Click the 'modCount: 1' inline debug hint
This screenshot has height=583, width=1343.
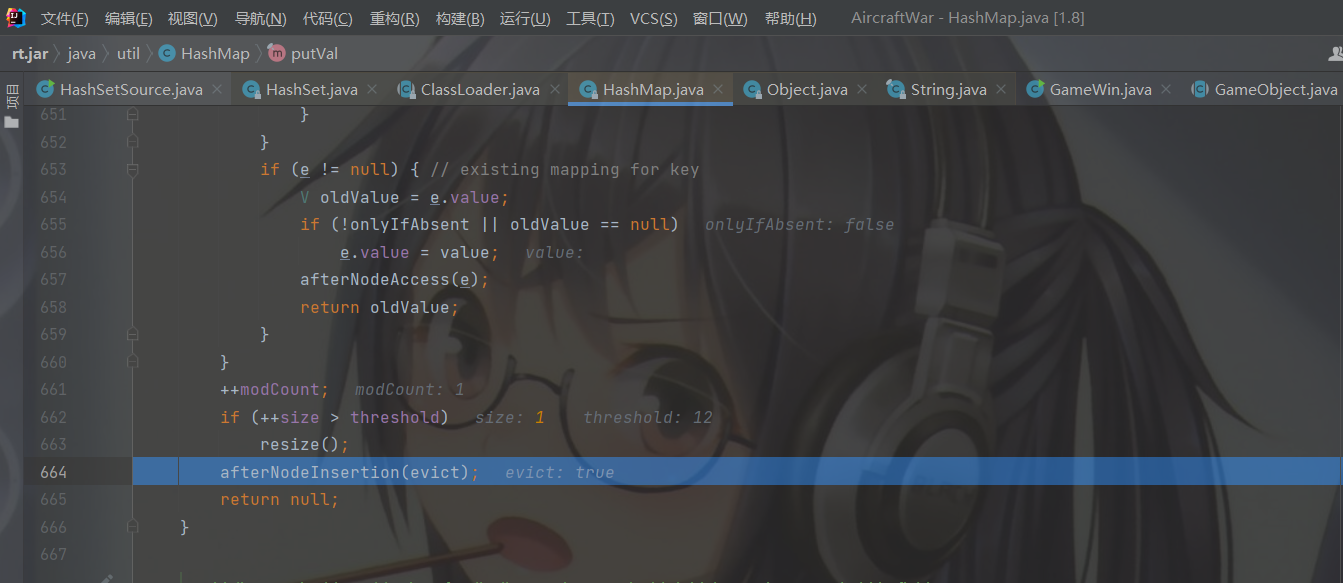click(410, 389)
